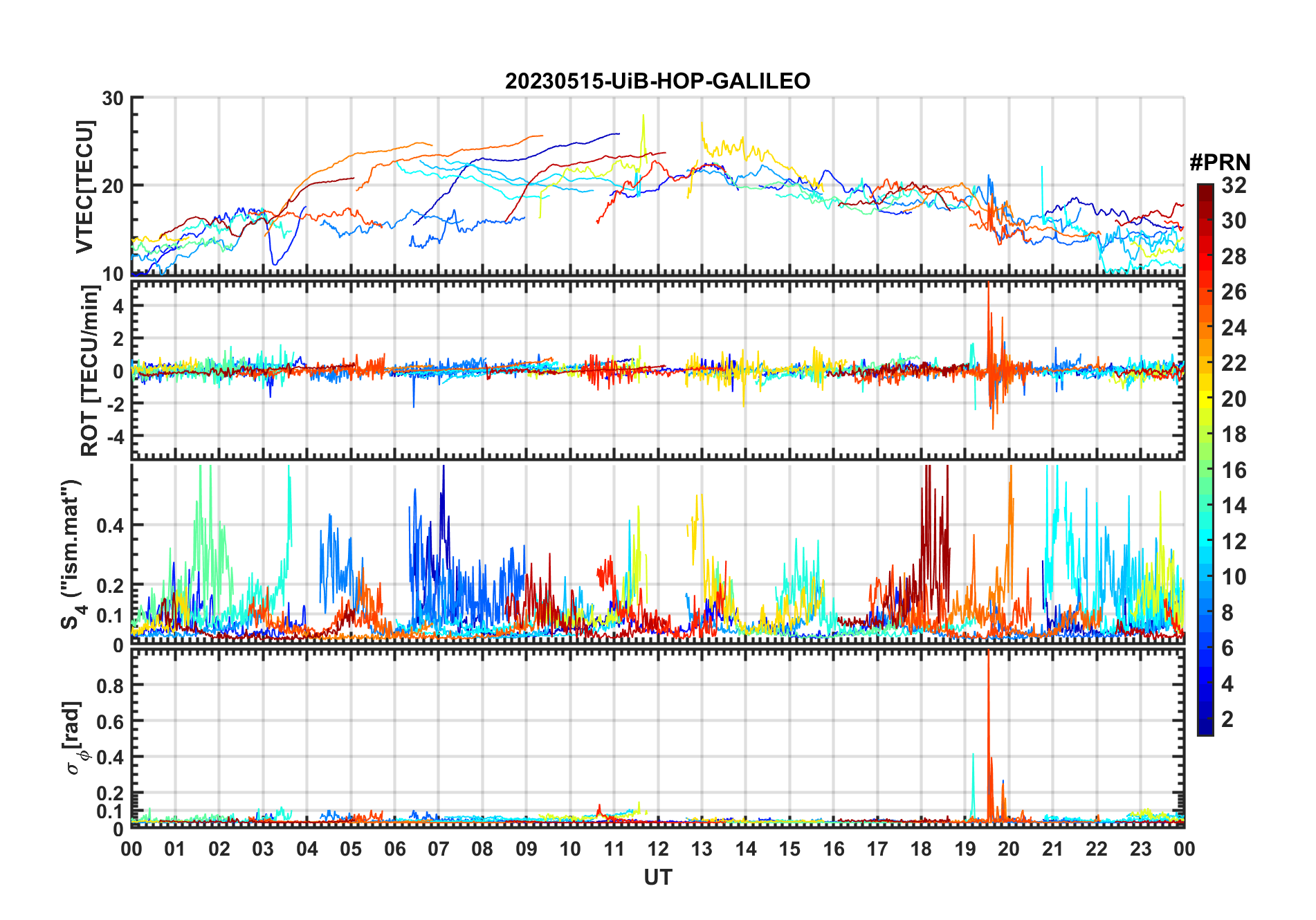Click the "#PRN" colorbar title
The height and width of the screenshot is (920, 1316).
[1220, 163]
